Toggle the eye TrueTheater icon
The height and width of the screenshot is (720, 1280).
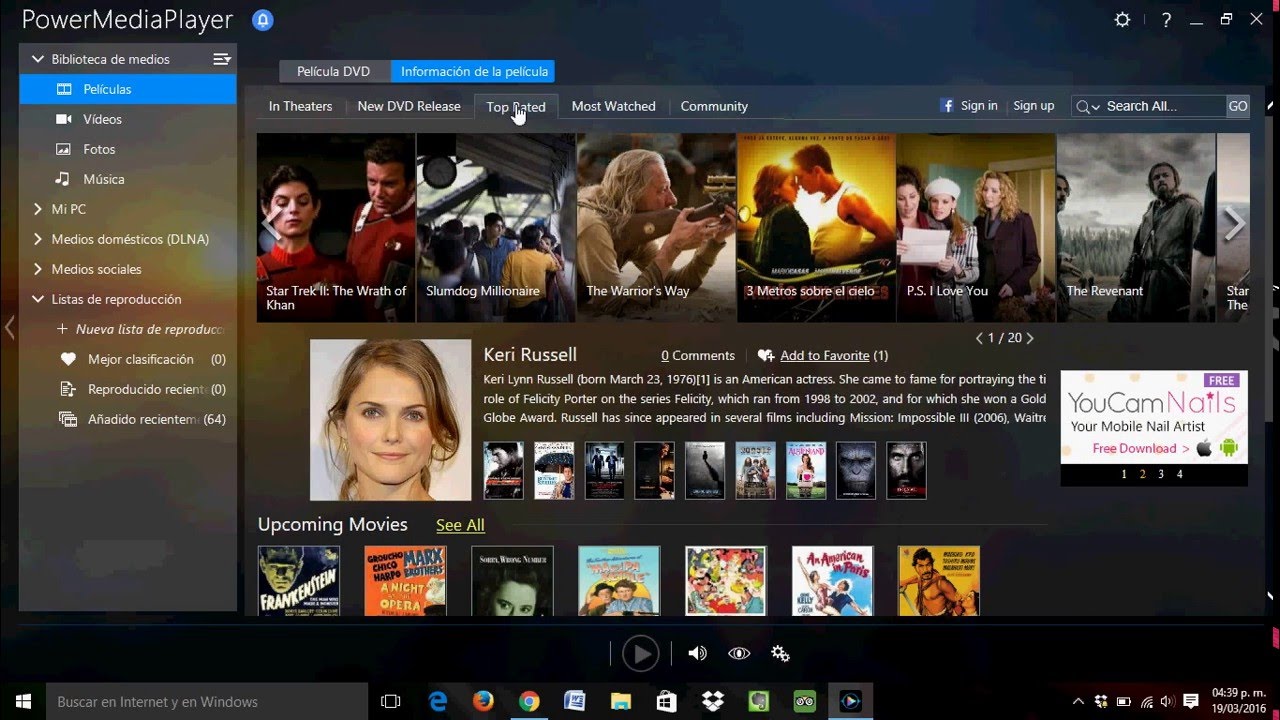click(739, 654)
